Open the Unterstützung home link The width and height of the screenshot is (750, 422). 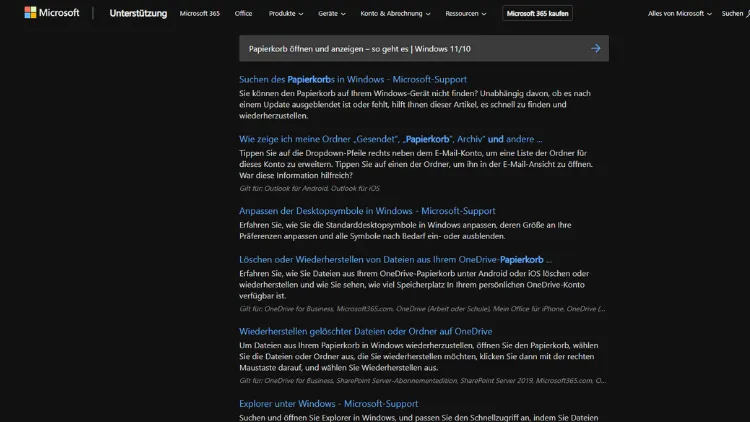pyautogui.click(x=138, y=13)
